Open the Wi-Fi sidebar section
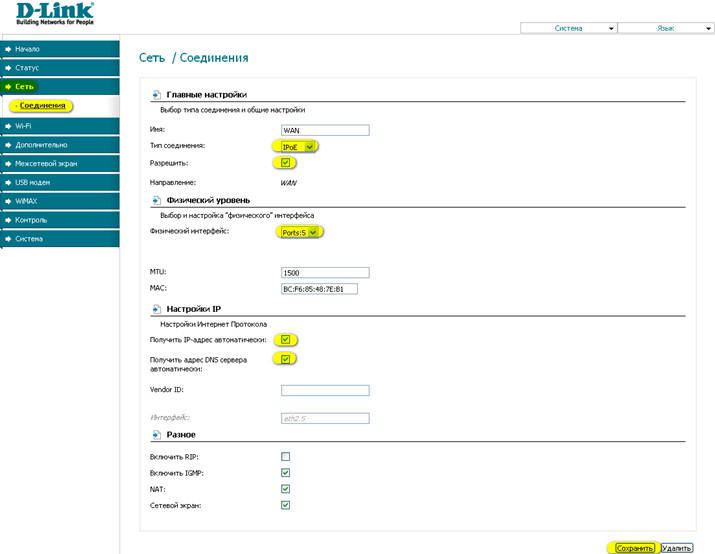The width and height of the screenshot is (715, 554). [59, 125]
